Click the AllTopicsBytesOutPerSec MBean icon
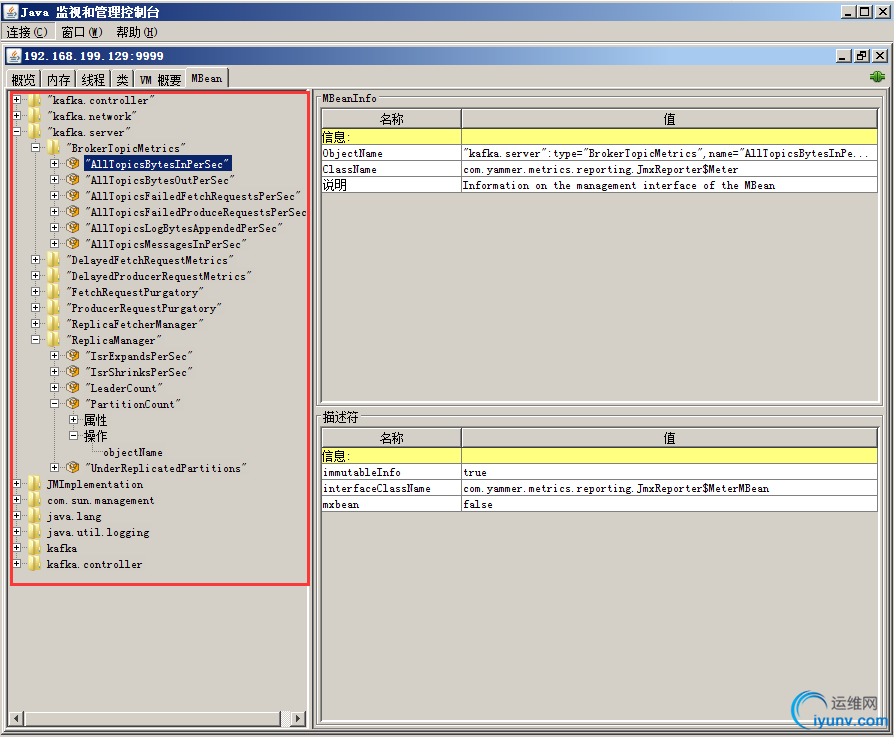The height and width of the screenshot is (737, 894). (x=72, y=180)
